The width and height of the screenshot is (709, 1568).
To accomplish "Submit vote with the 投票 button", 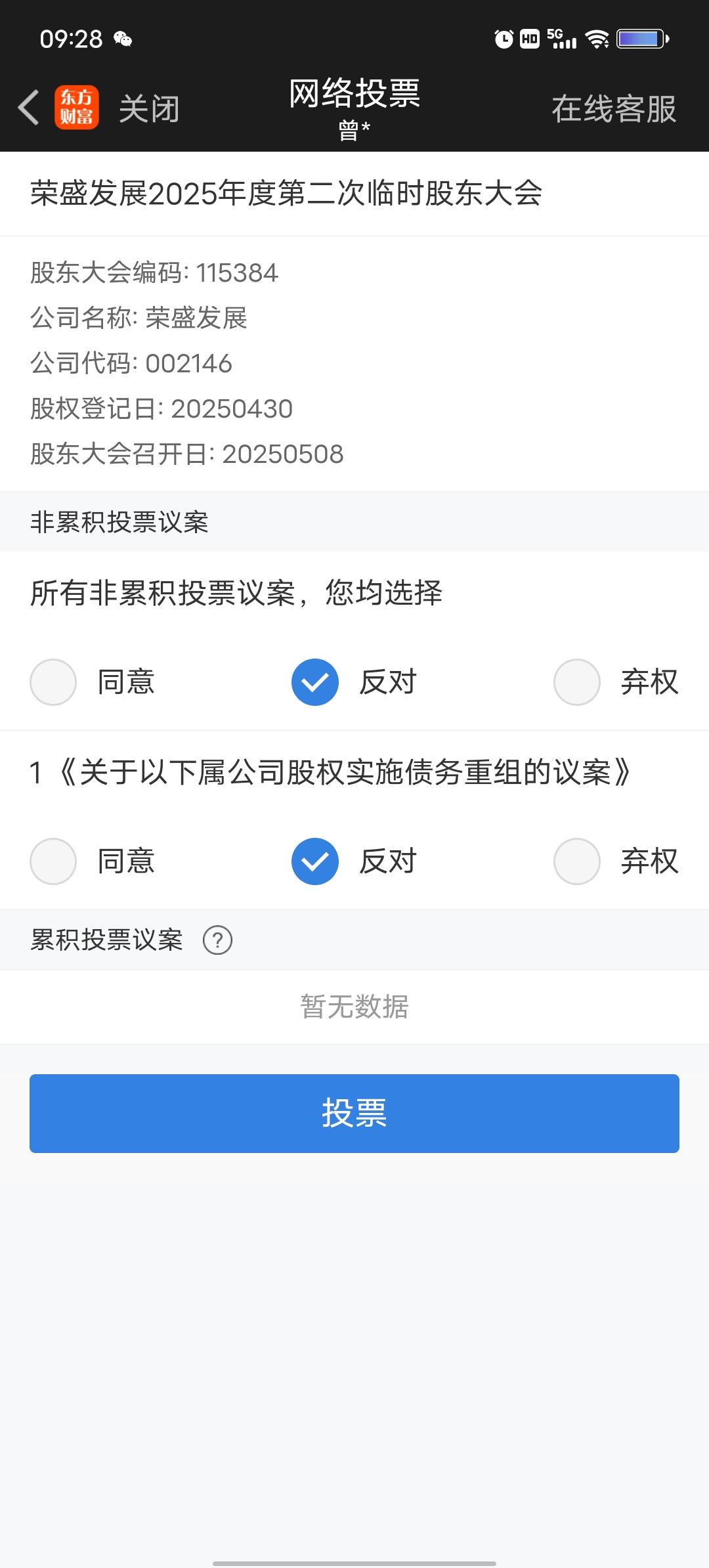I will pos(354,1114).
